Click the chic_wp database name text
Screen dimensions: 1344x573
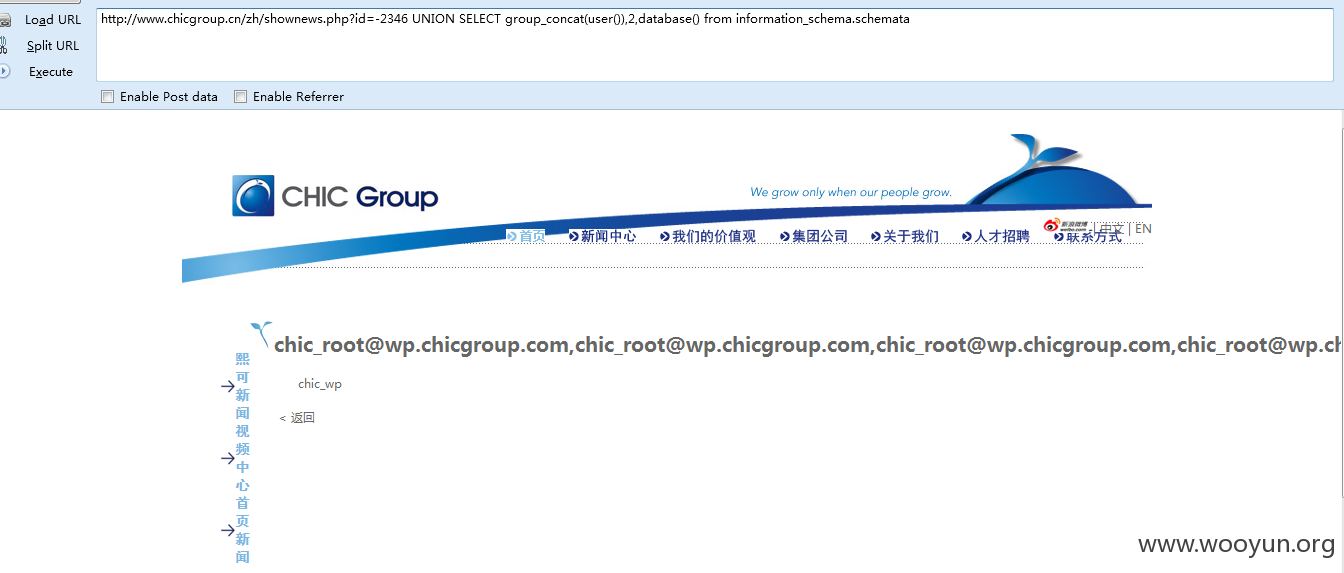(x=320, y=384)
